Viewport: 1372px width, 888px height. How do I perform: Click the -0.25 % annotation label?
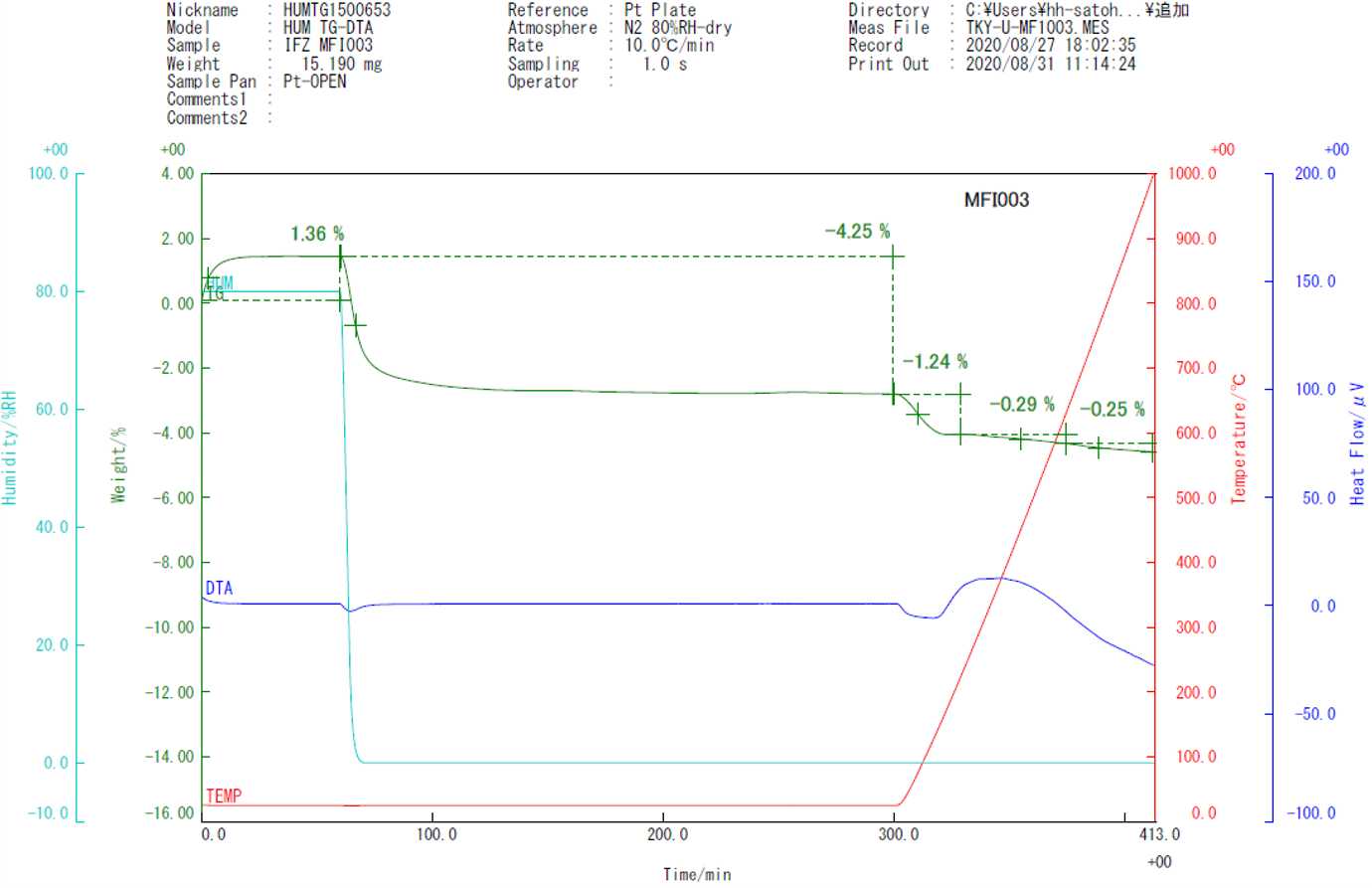(x=1112, y=409)
